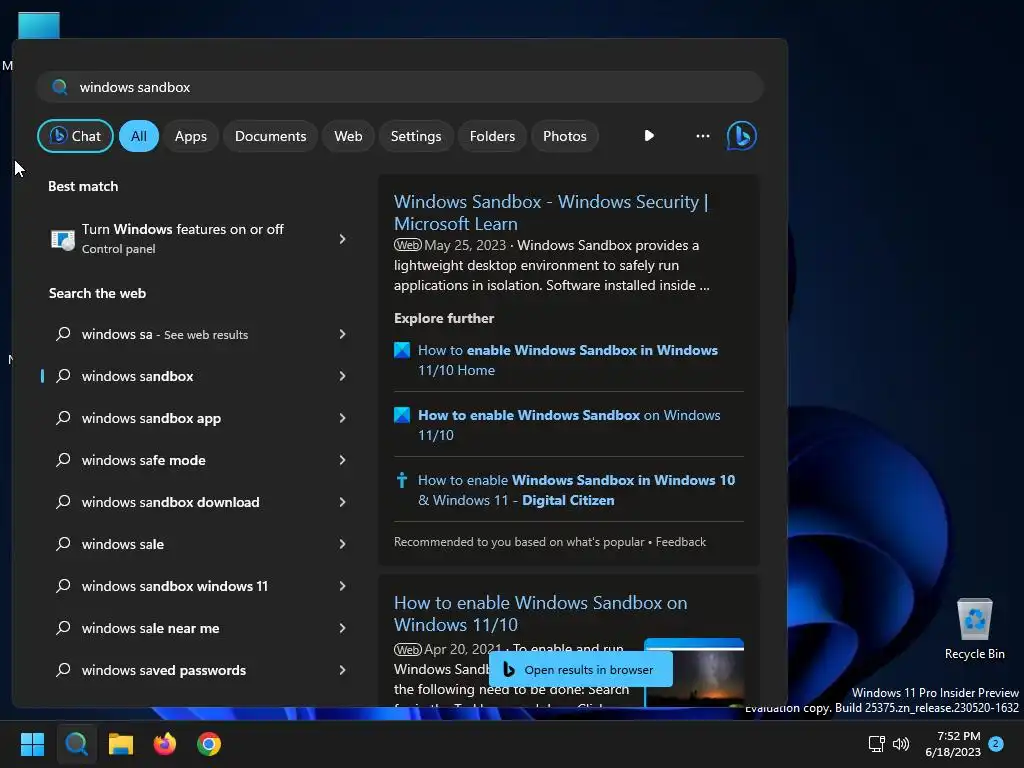Click magnifier icon beside windows sandbox app
Viewport: 1024px width, 768px height.
coord(63,418)
